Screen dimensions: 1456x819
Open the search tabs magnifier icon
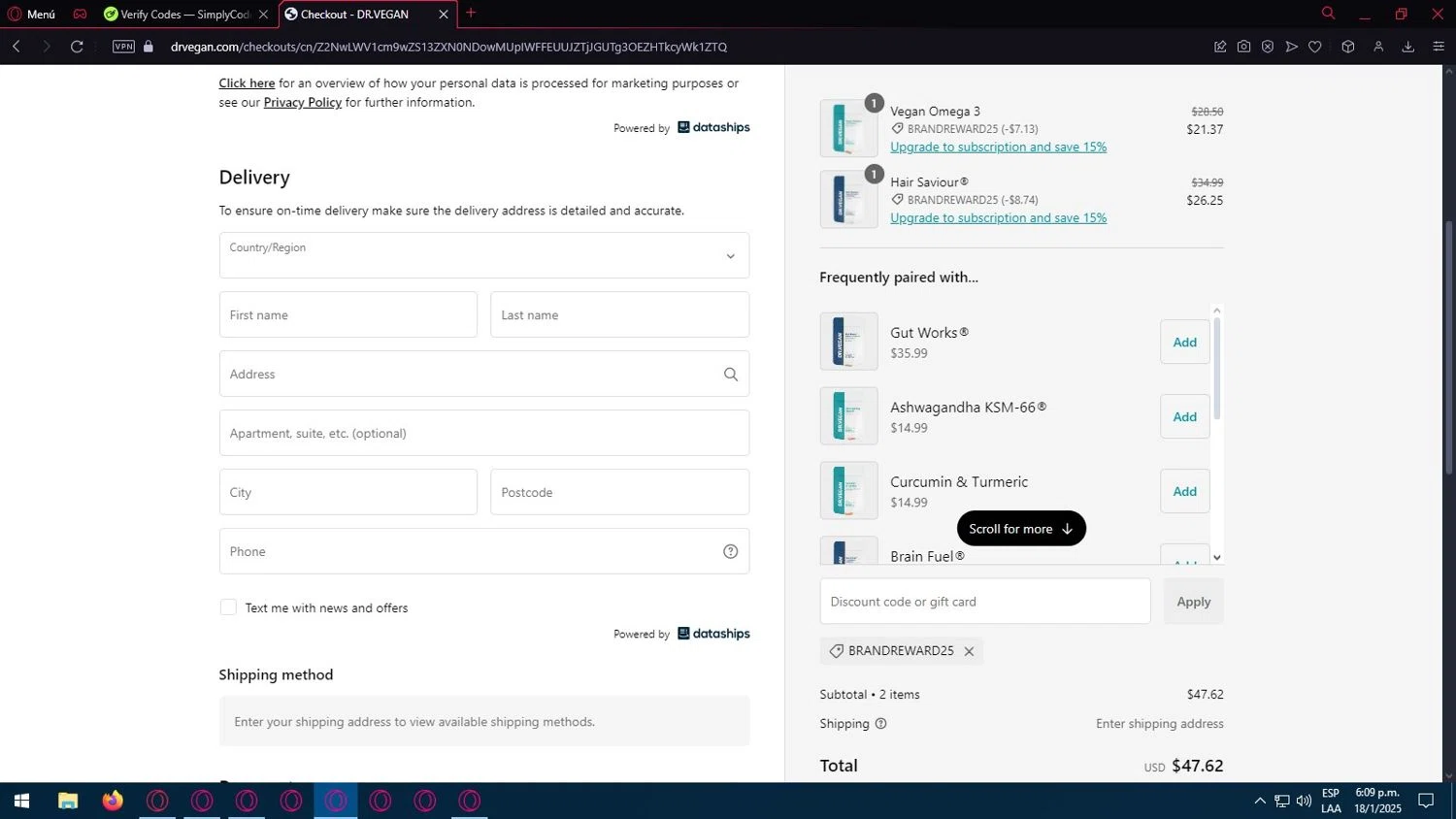coord(1328,14)
